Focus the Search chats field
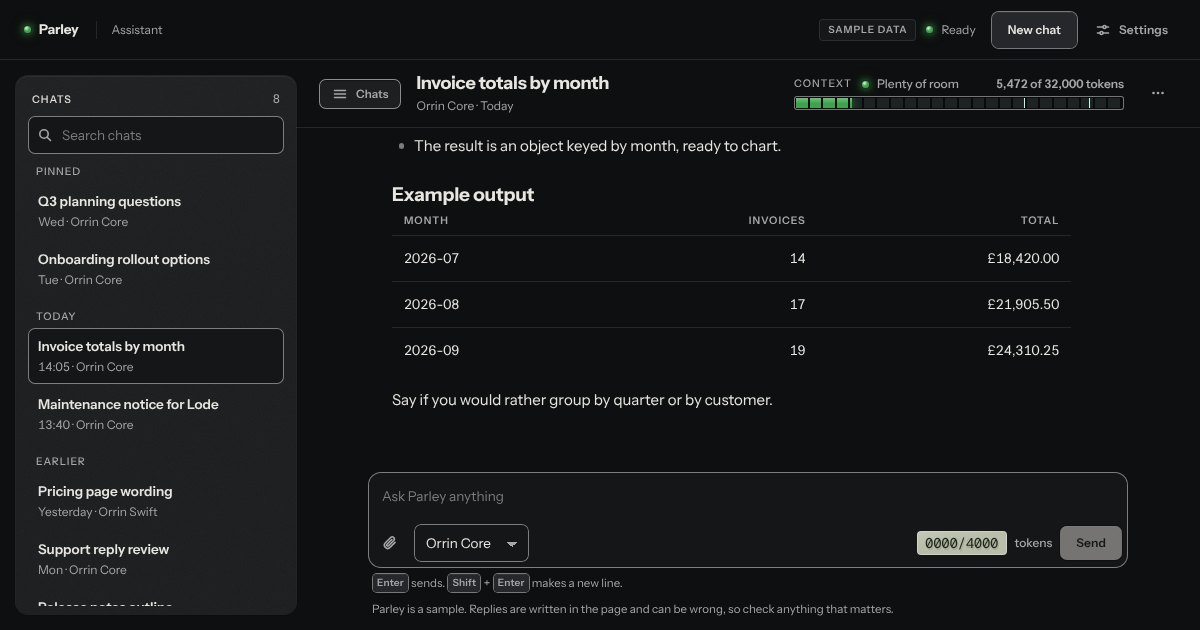1200x630 pixels. [x=156, y=135]
